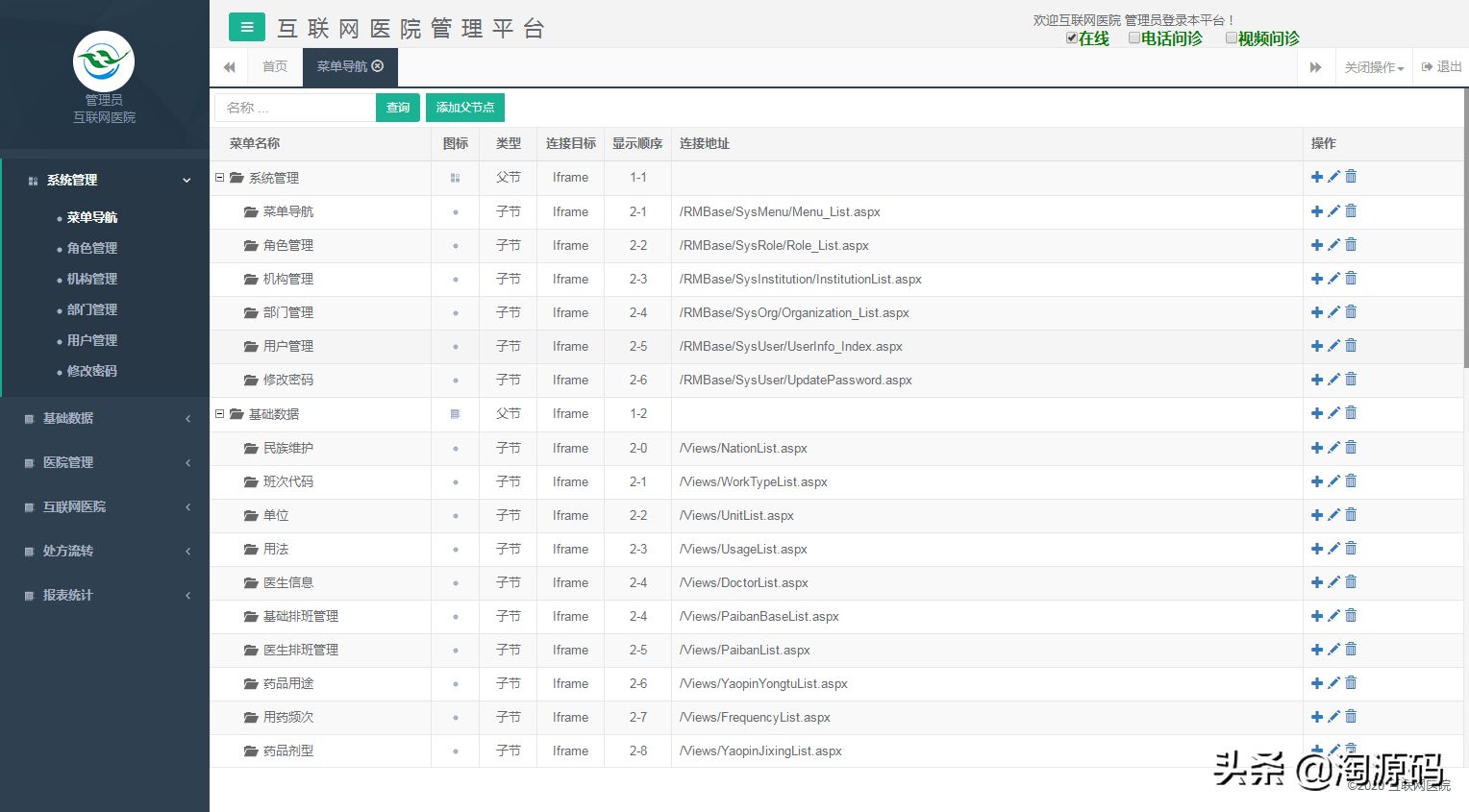The width and height of the screenshot is (1469, 812).
Task: Delete the 机构管理 row via trash icon
Action: [x=1351, y=279]
